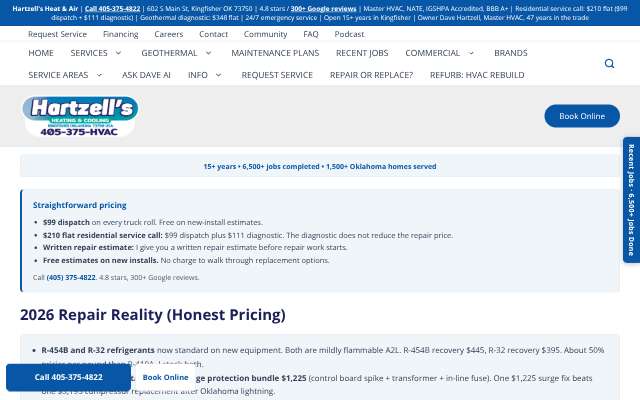The height and width of the screenshot is (400, 640).
Task: Open the Community link
Action: coord(265,34)
